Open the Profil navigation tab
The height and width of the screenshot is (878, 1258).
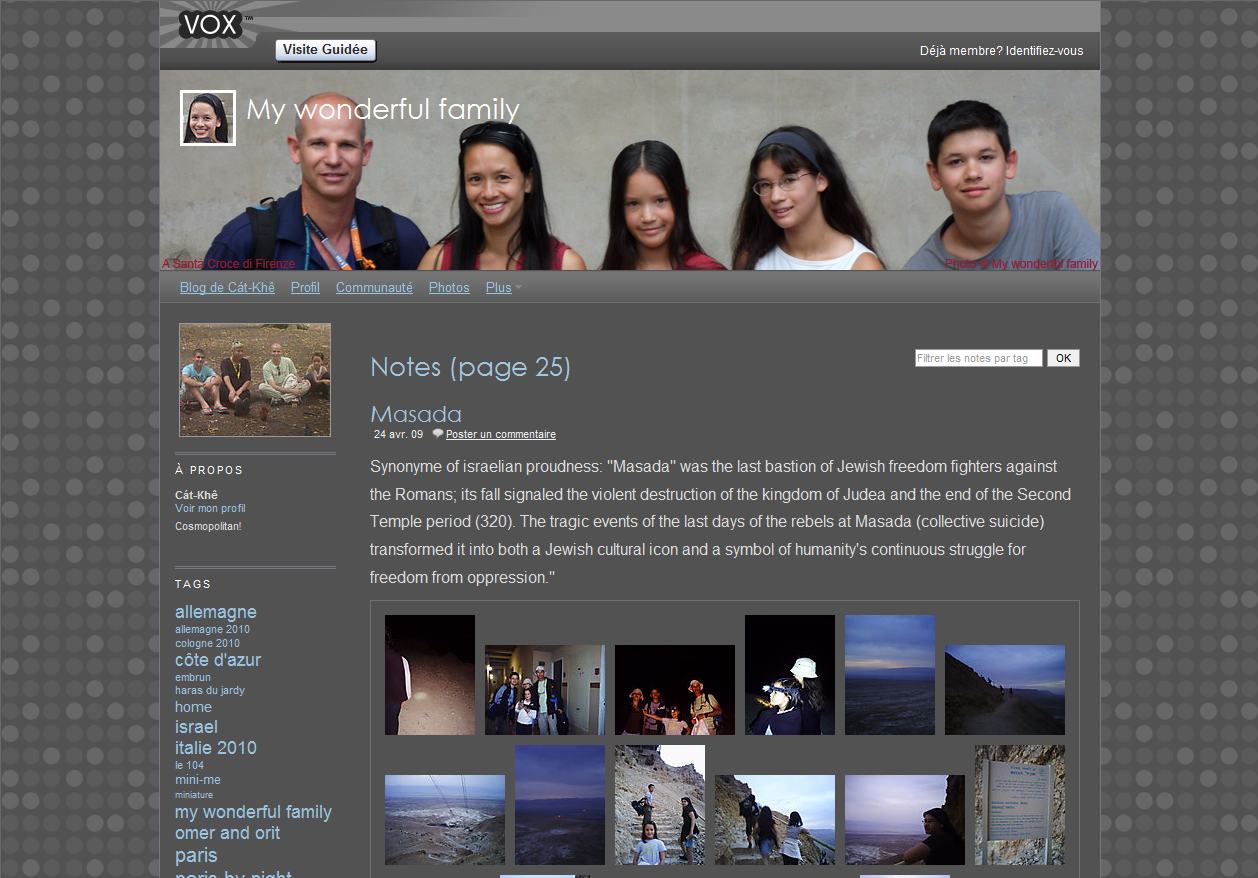(305, 288)
